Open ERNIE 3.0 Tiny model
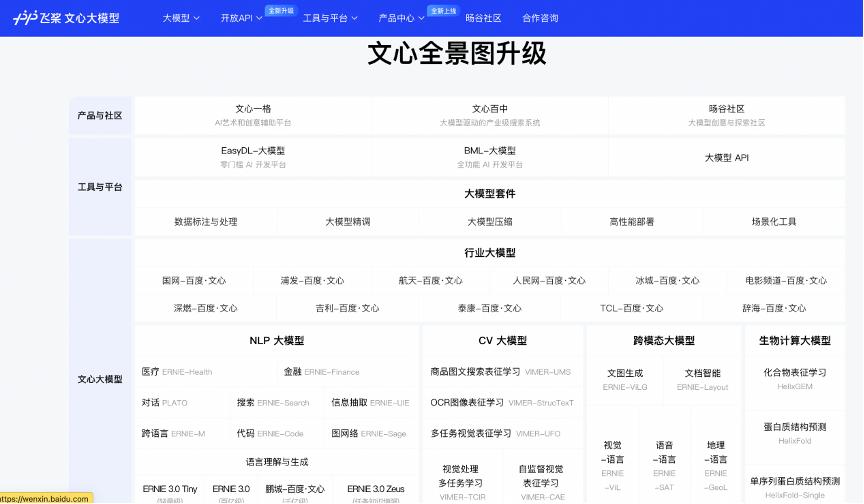The image size is (864, 504). coord(170,491)
